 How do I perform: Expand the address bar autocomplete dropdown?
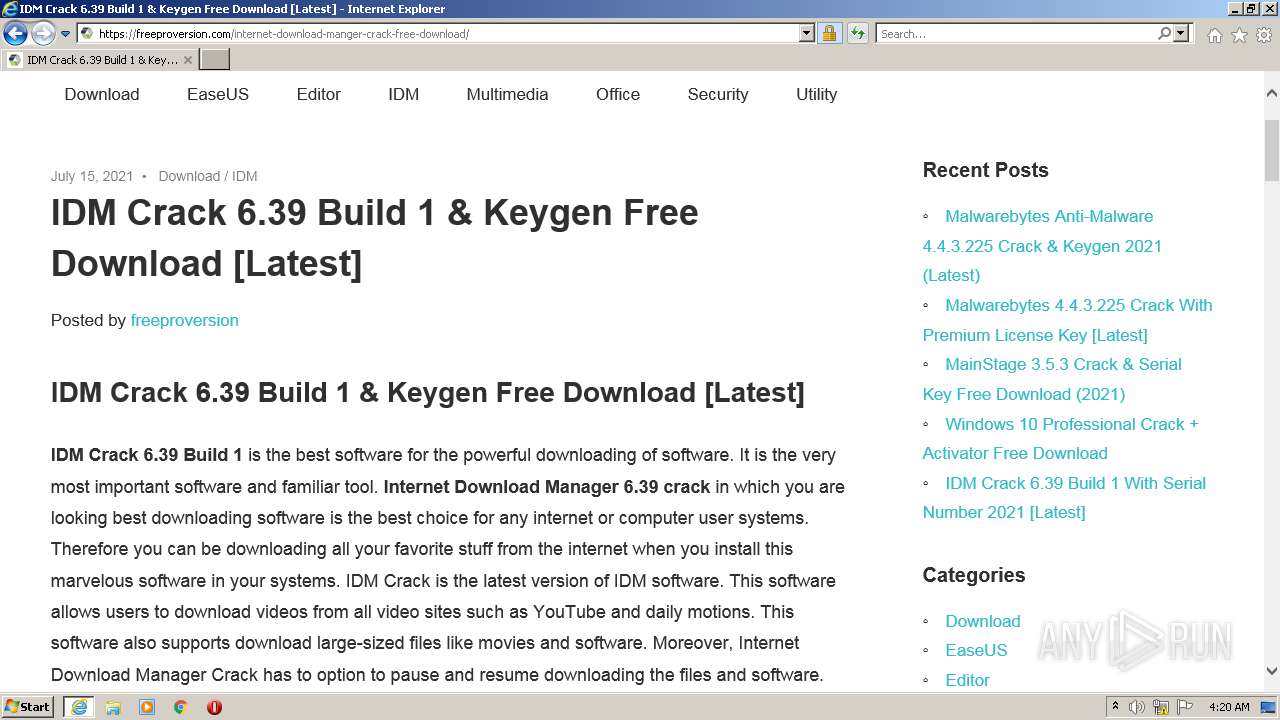(807, 34)
